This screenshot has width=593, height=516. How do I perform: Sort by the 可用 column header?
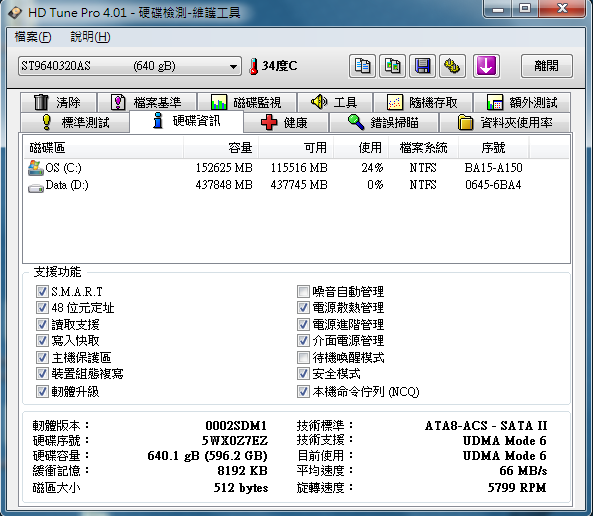[296, 148]
